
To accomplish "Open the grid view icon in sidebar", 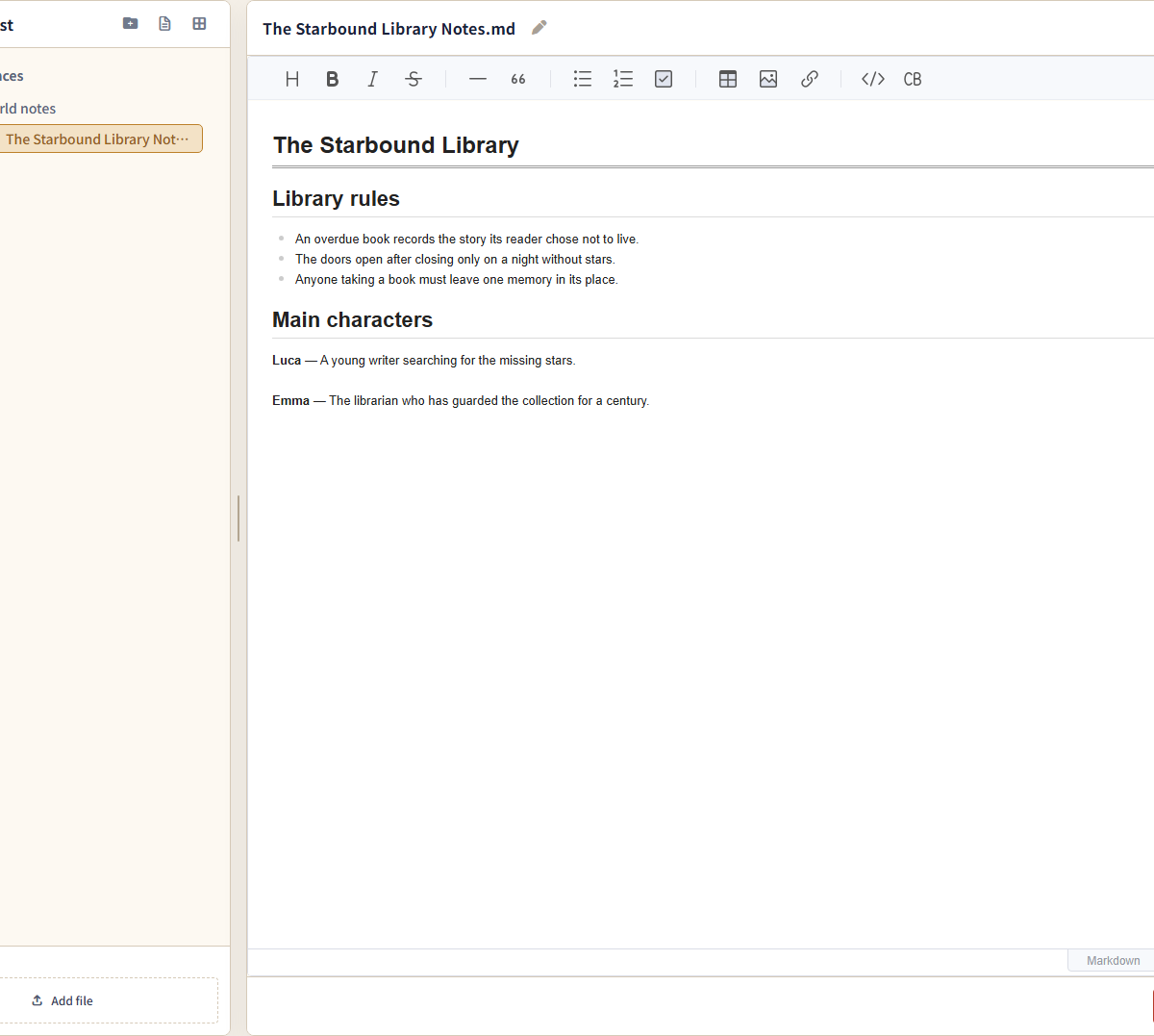I will pyautogui.click(x=200, y=23).
